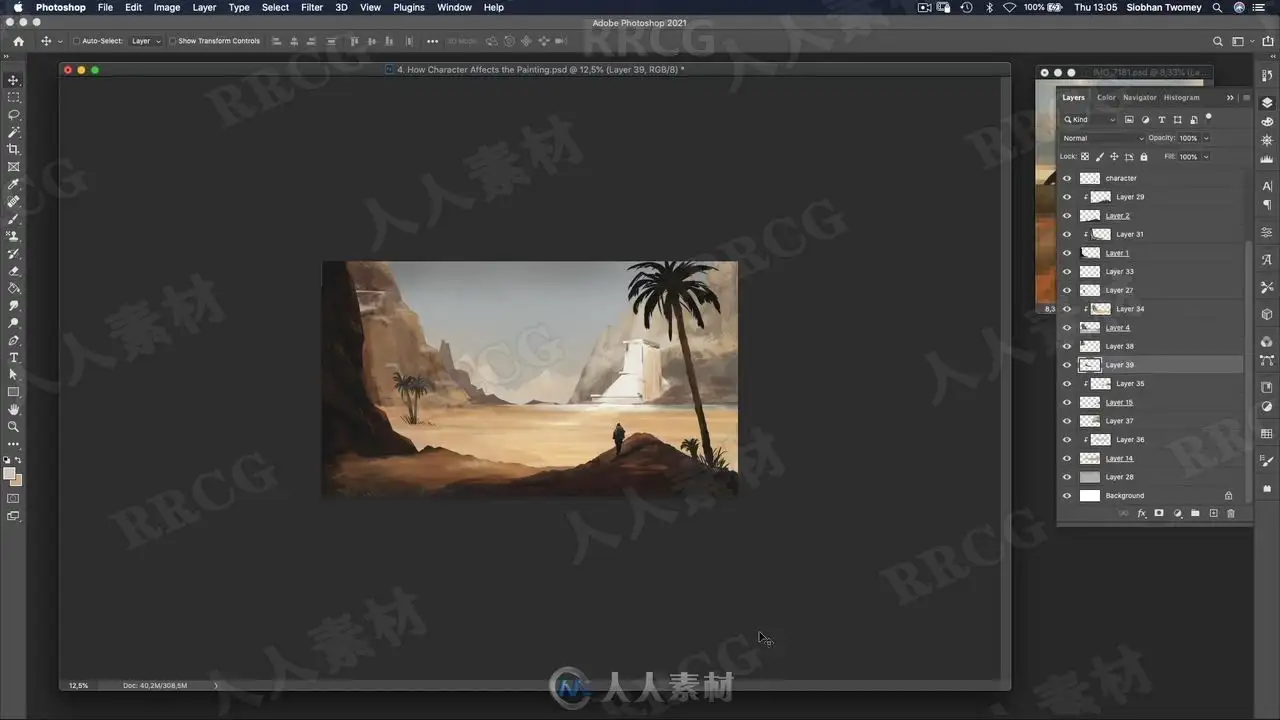
Task: Delete layer with the trash icon
Action: [1231, 513]
